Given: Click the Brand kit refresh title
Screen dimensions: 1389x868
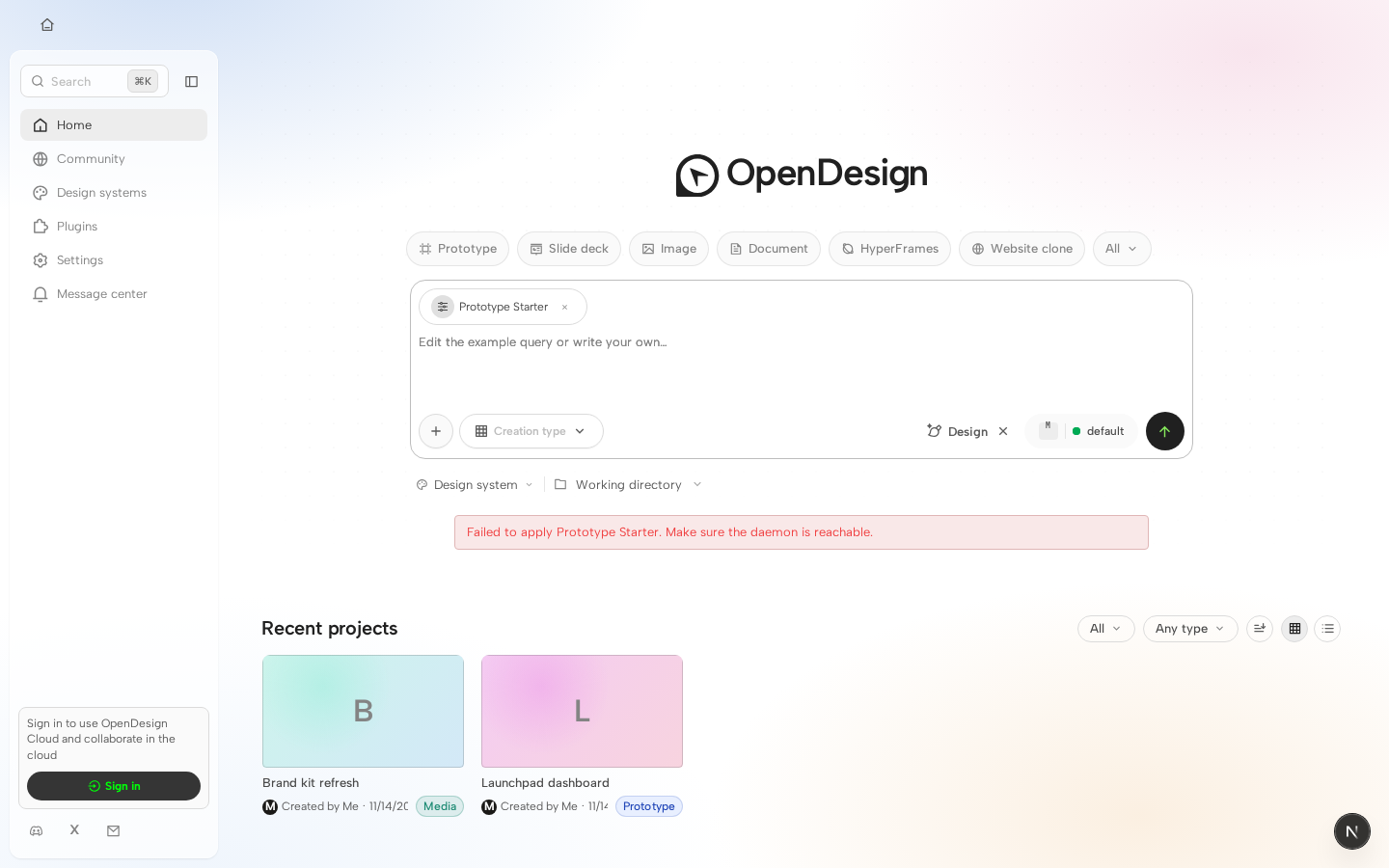Looking at the screenshot, I should click(311, 783).
